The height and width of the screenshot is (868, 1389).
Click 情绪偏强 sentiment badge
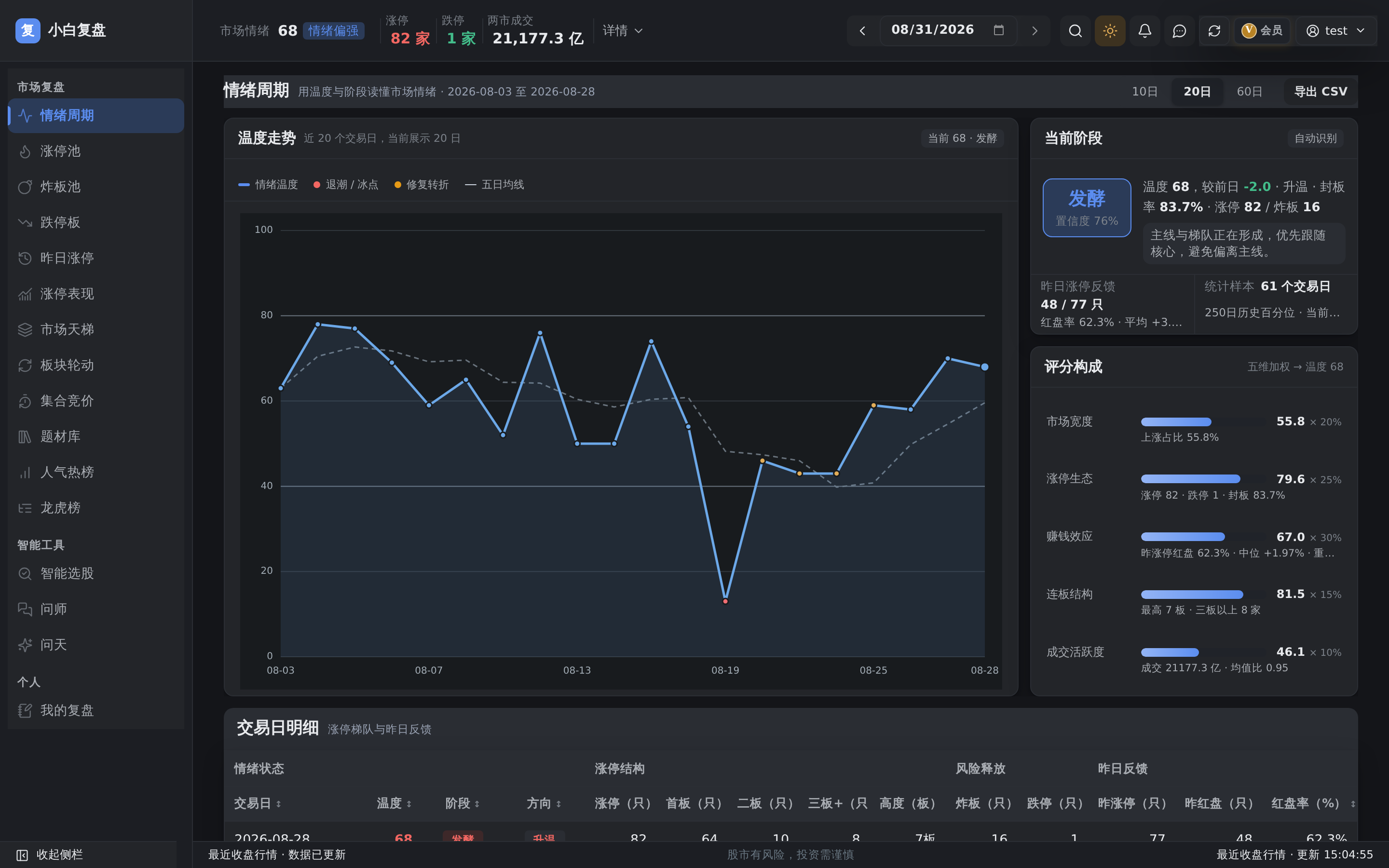pyautogui.click(x=333, y=30)
